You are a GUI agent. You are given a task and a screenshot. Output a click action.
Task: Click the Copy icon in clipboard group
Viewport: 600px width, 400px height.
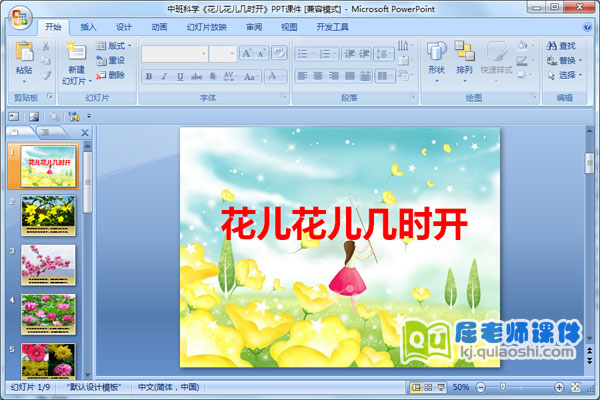pos(46,60)
